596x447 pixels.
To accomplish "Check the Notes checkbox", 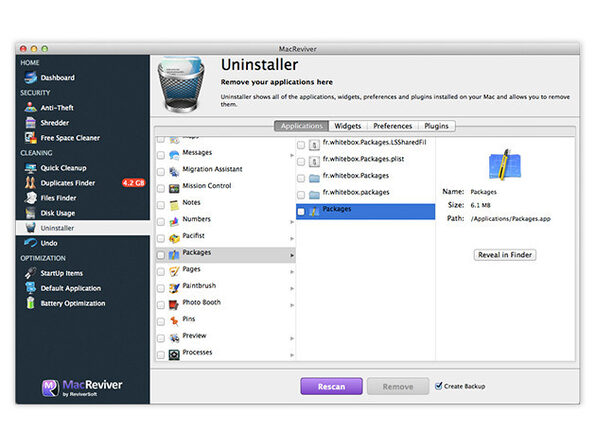I will [x=161, y=205].
